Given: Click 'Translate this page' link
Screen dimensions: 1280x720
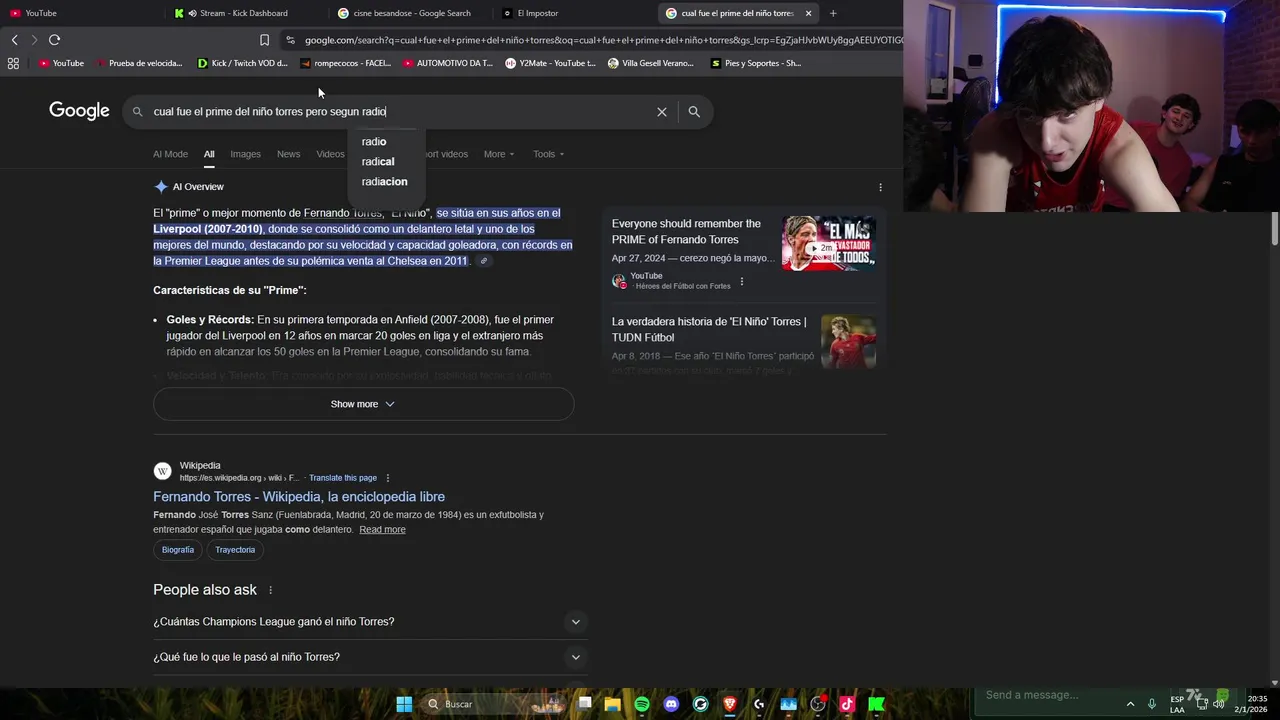Looking at the screenshot, I should 343,478.
